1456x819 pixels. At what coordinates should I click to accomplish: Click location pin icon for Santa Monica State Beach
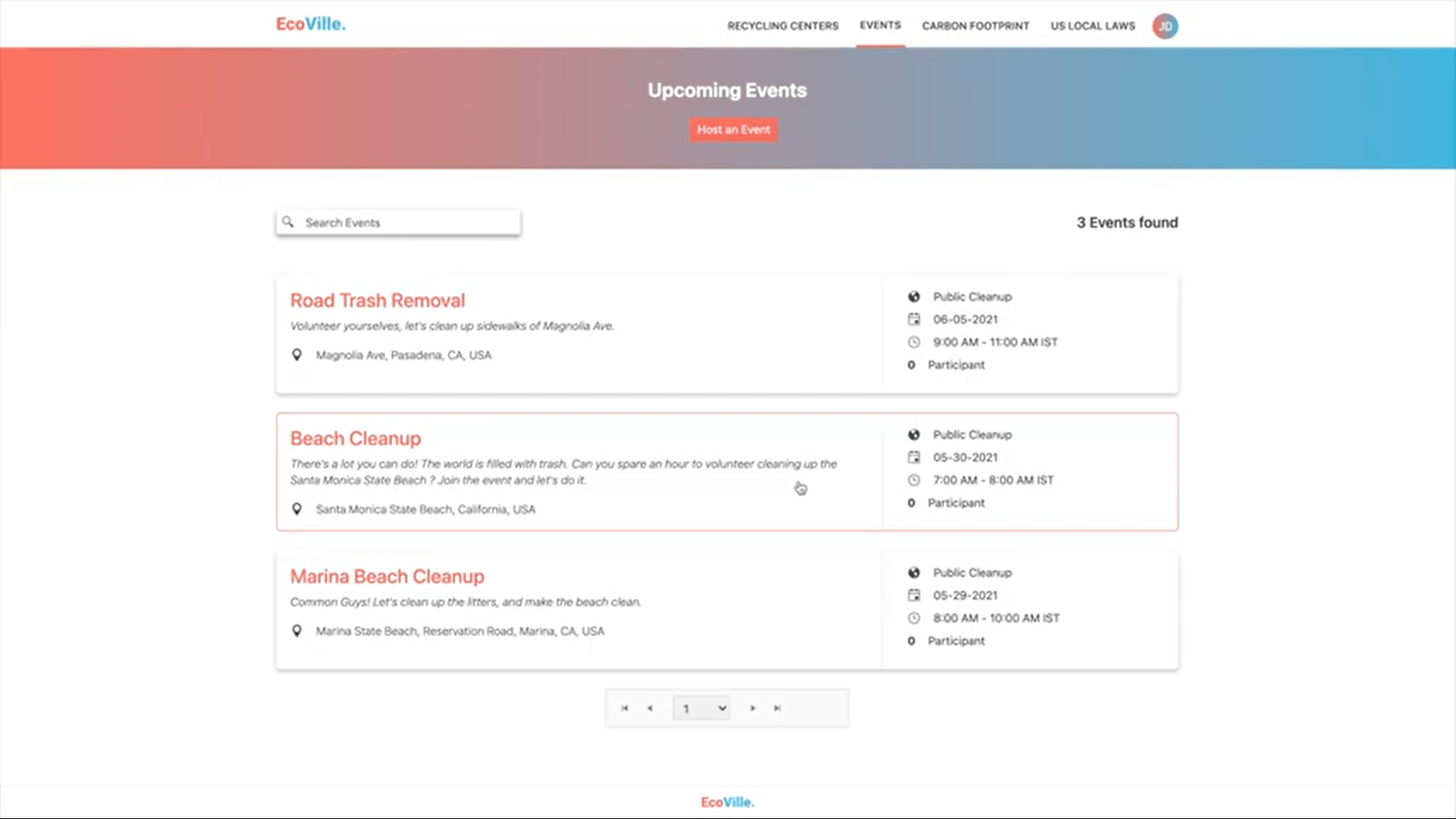click(x=297, y=510)
